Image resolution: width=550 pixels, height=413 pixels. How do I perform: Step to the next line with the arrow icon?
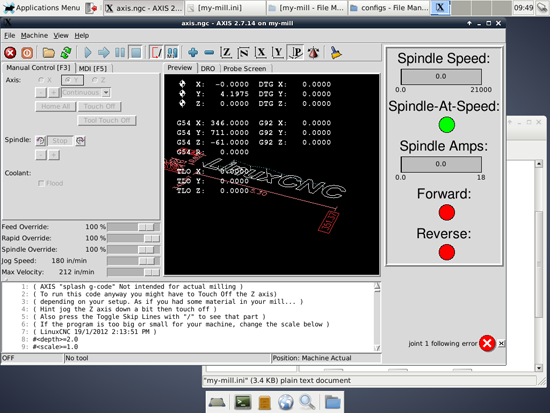coord(103,53)
